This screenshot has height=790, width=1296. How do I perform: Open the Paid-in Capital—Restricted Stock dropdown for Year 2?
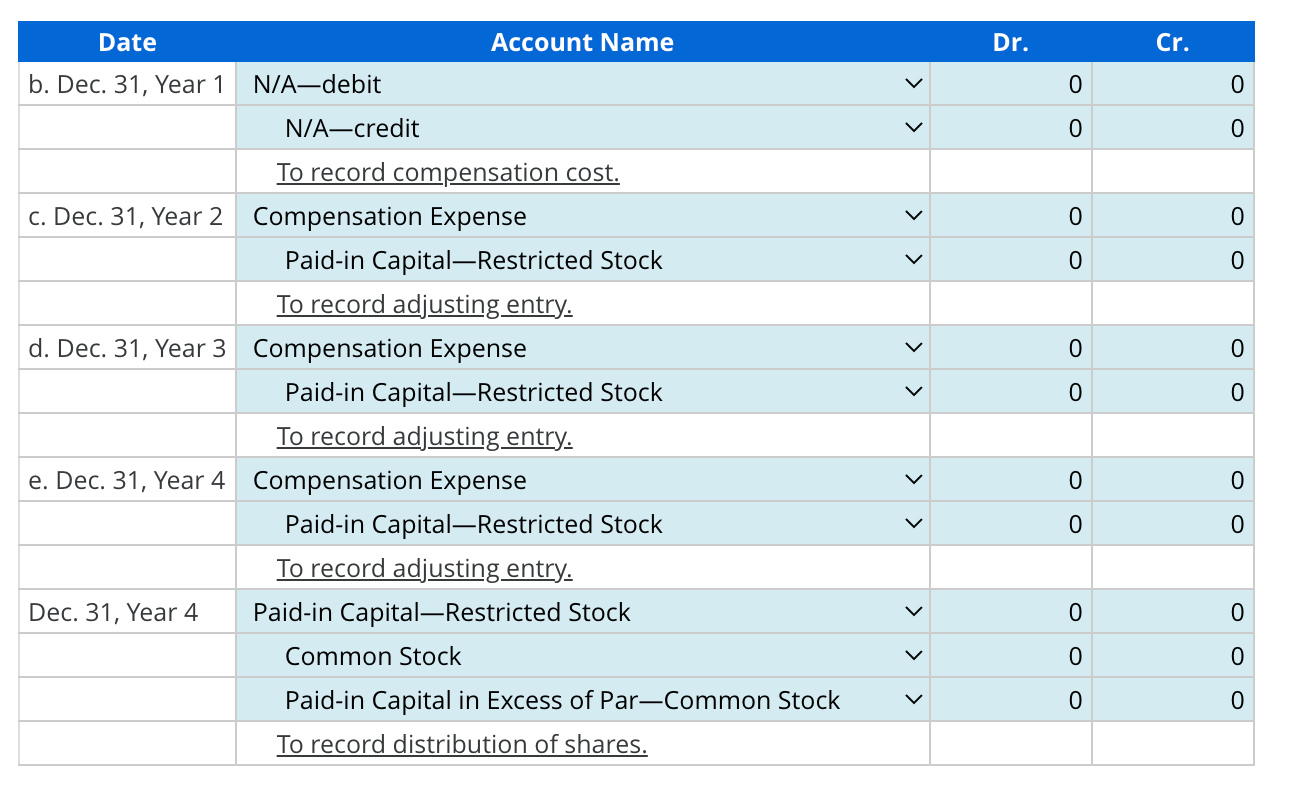(913, 259)
